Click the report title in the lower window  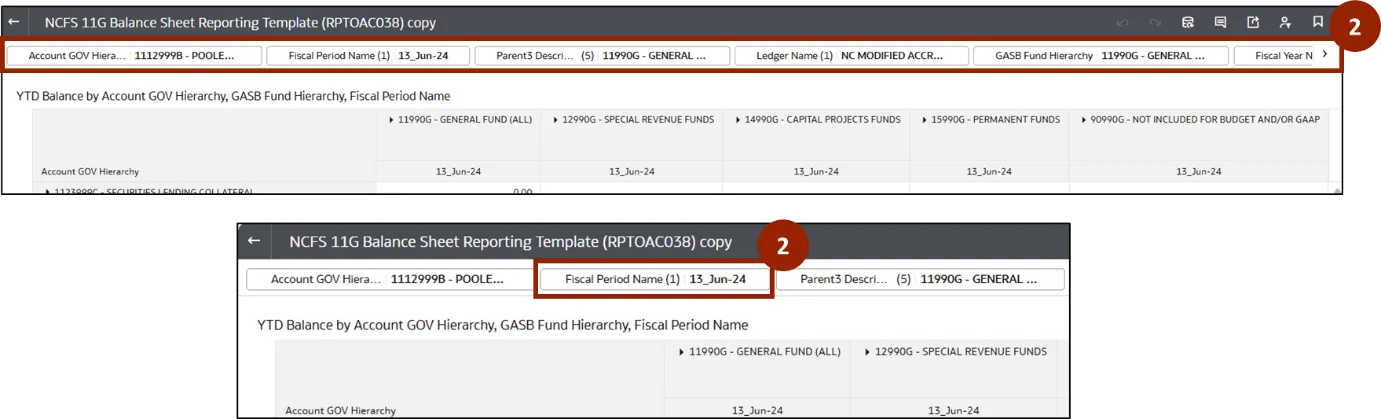pos(510,241)
